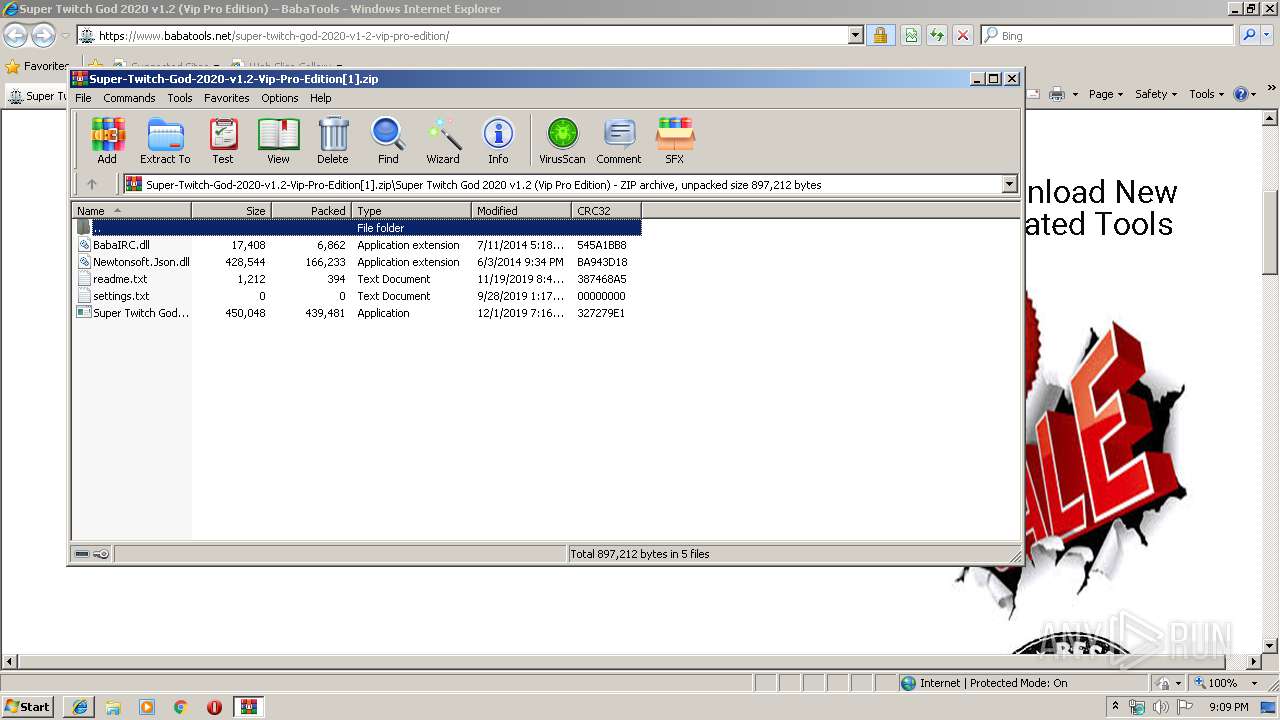1280x720 pixels.
Task: Launch the Wizard tool
Action: click(x=443, y=140)
